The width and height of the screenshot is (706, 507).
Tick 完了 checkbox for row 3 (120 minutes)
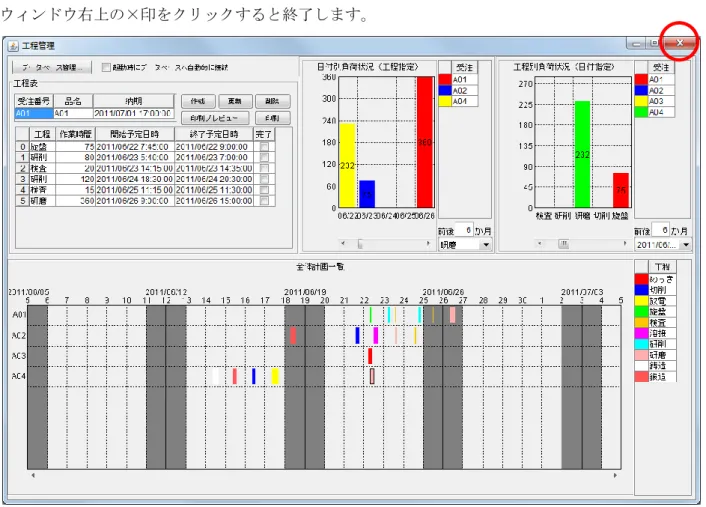pyautogui.click(x=264, y=179)
